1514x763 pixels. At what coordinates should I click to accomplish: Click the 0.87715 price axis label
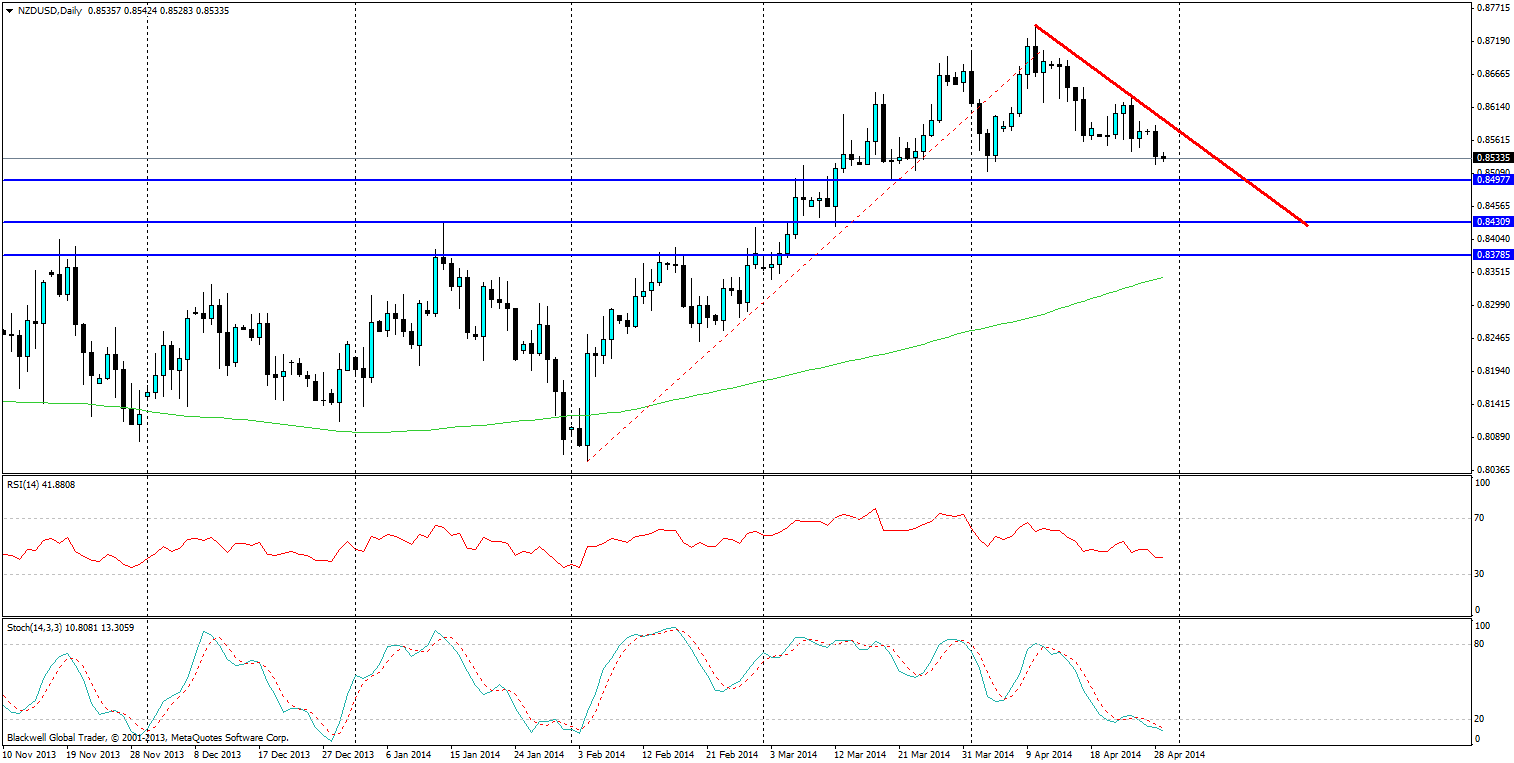[x=1493, y=8]
